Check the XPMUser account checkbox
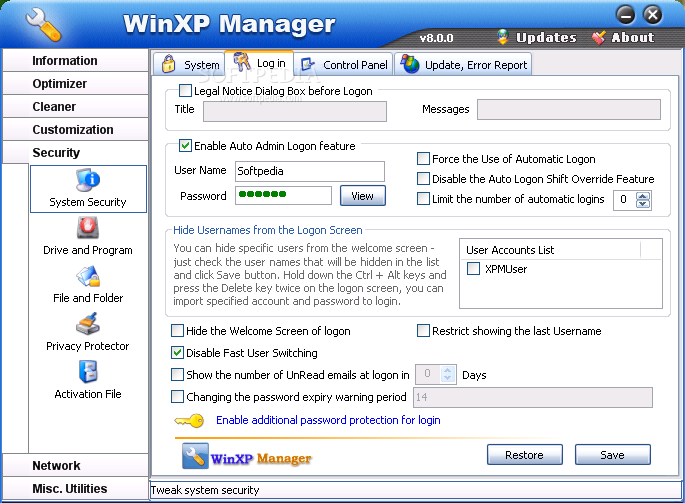This screenshot has width=685, height=503. coord(473,268)
